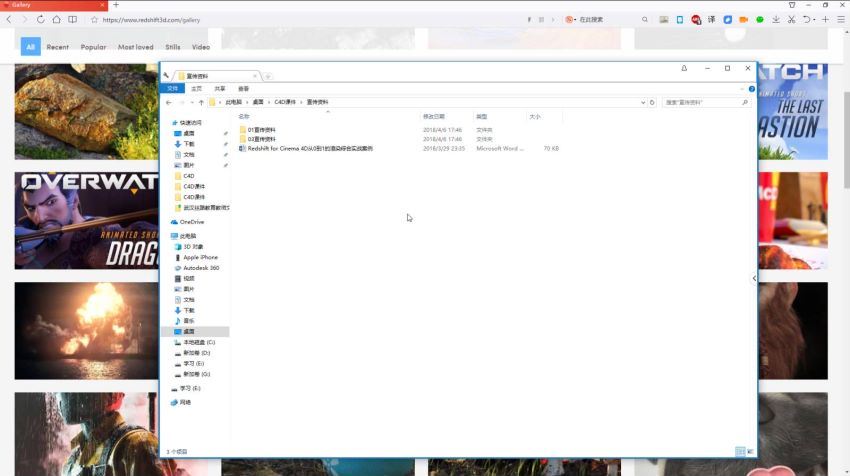Open the blue note extension icon
Viewport: 850px width, 476px height.
pos(727,20)
